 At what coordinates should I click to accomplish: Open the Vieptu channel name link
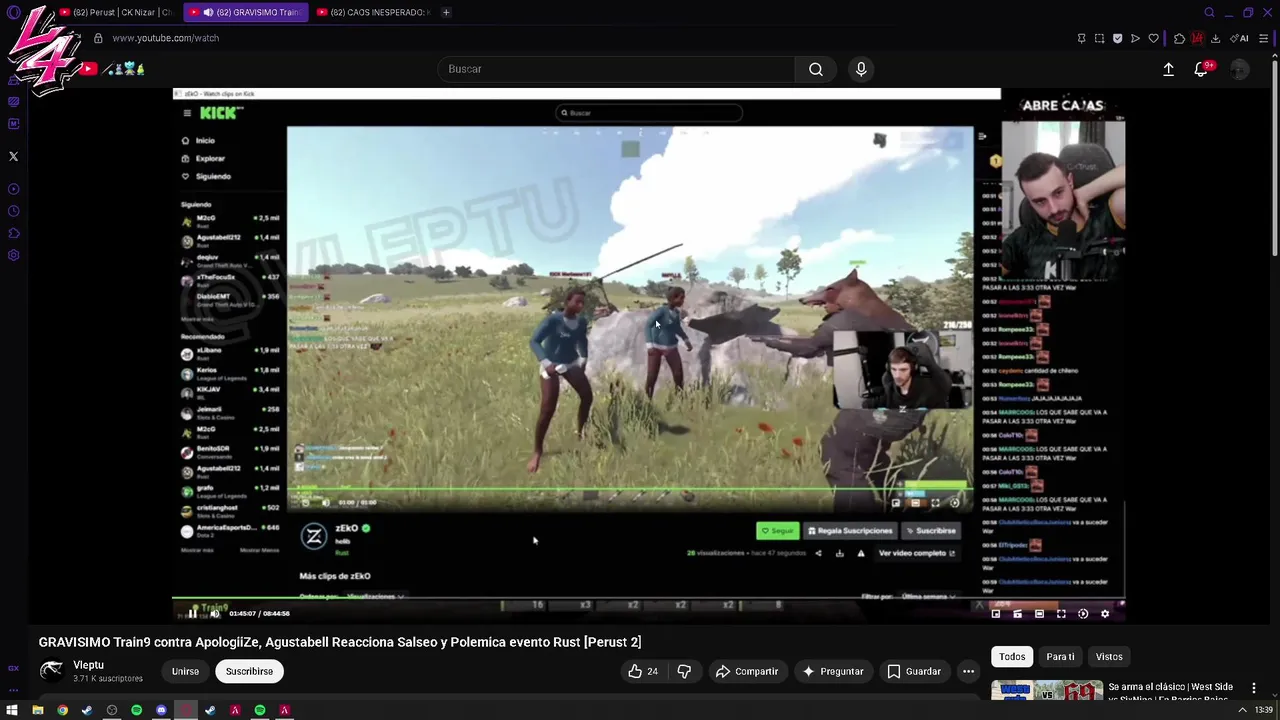tap(88, 665)
